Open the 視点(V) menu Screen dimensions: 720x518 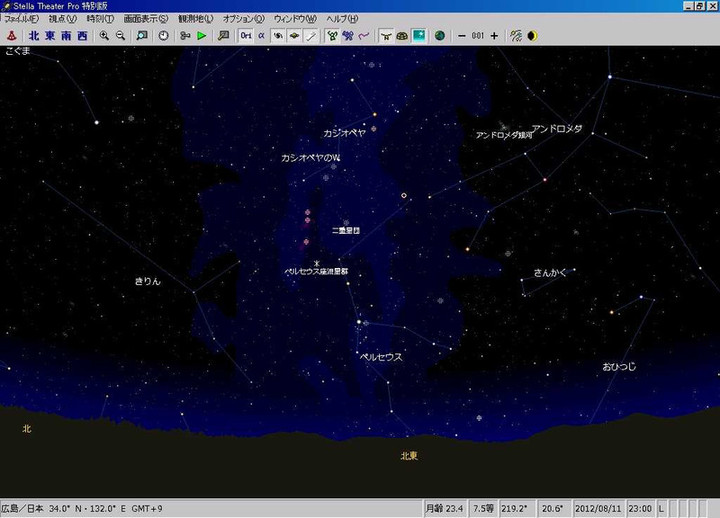(x=62, y=19)
